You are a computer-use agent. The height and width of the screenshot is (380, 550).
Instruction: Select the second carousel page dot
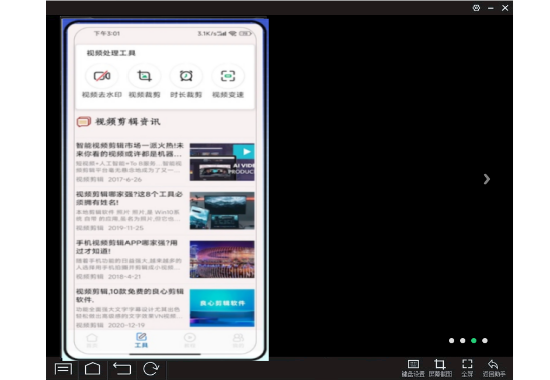coord(463,341)
